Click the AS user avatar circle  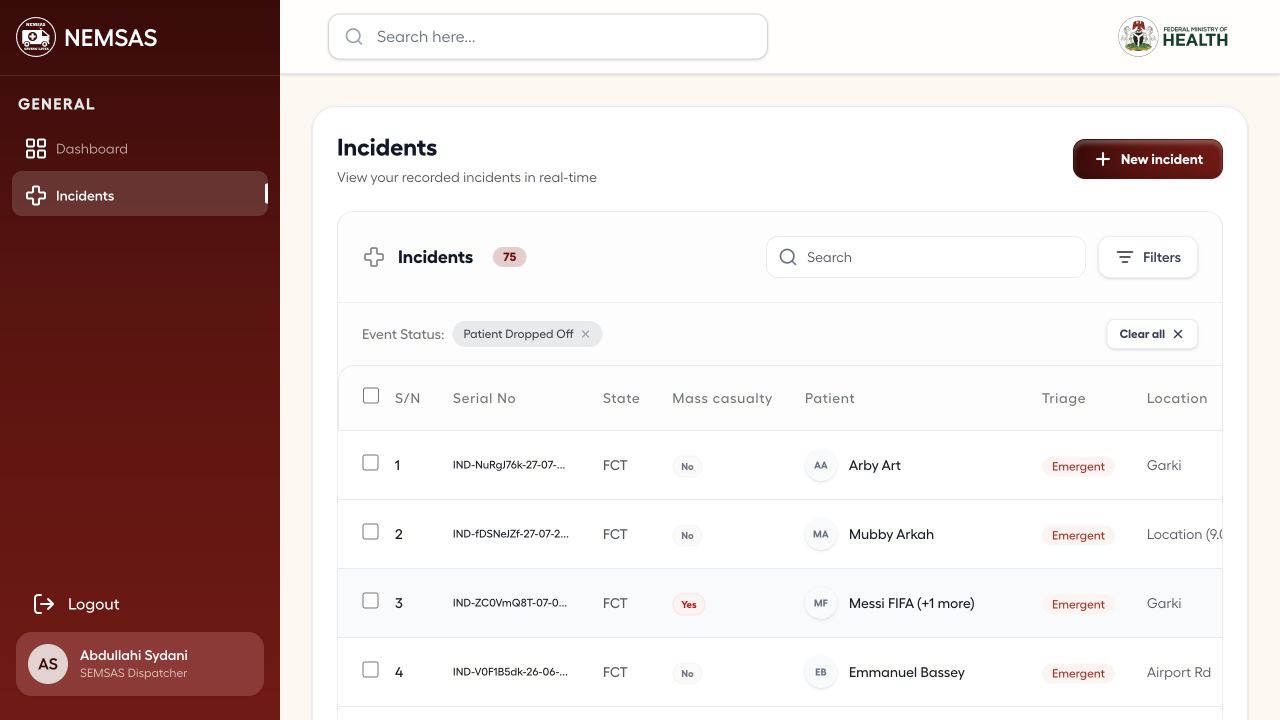pos(48,664)
